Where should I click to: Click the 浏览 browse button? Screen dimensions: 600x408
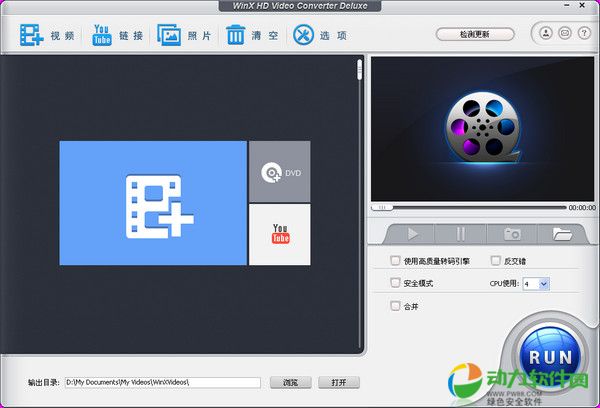coord(290,382)
